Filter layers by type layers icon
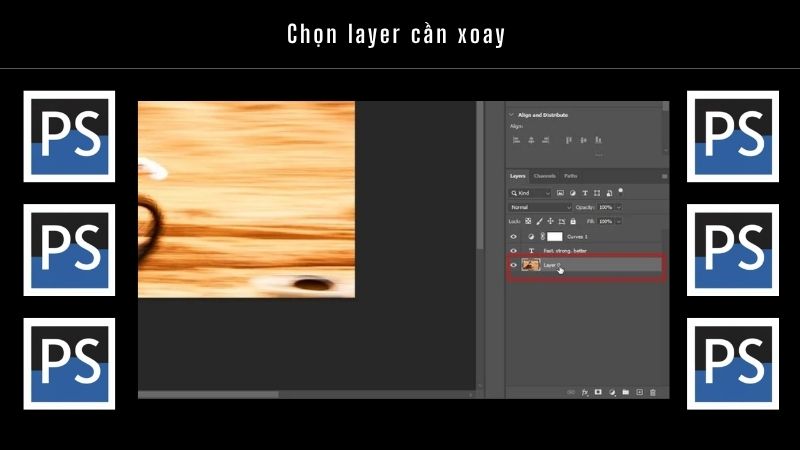800x450 pixels. (585, 193)
